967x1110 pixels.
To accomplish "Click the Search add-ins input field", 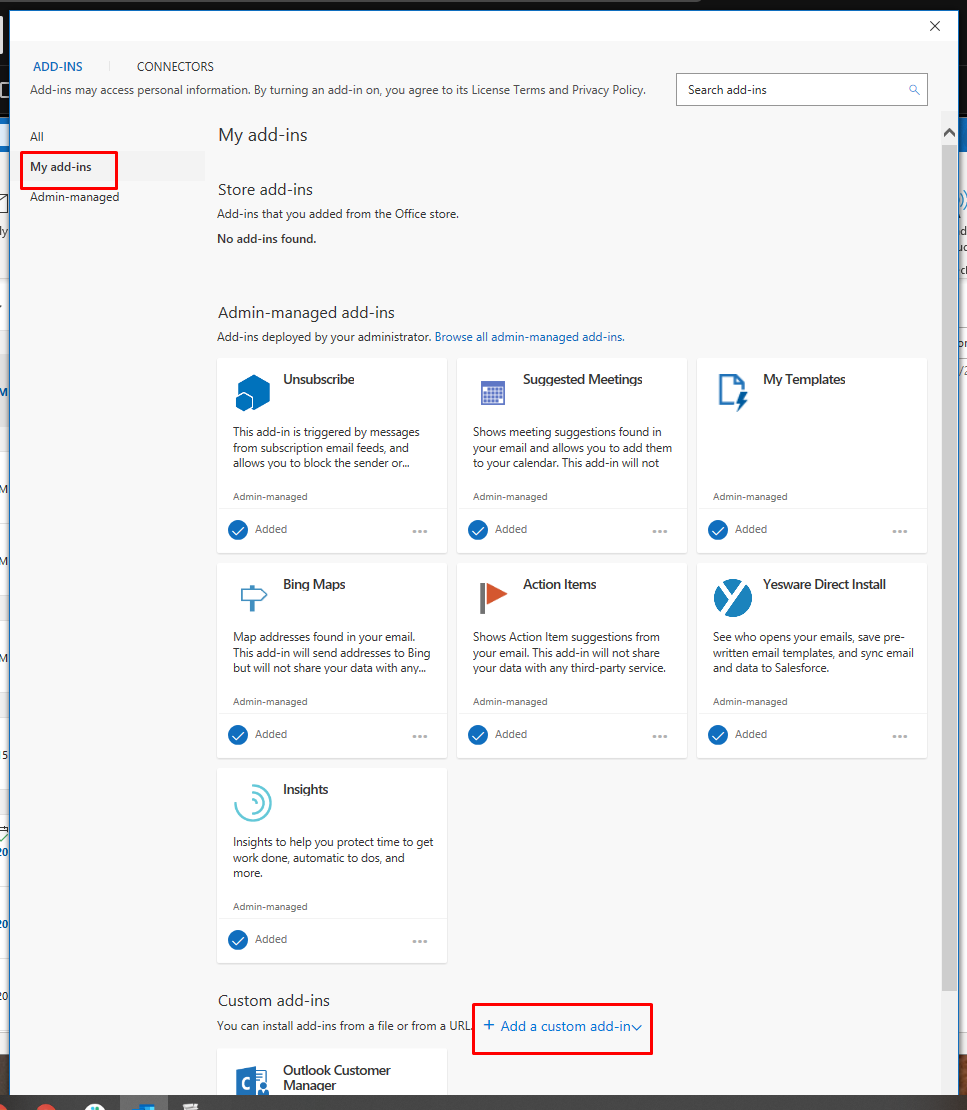I will coord(795,90).
